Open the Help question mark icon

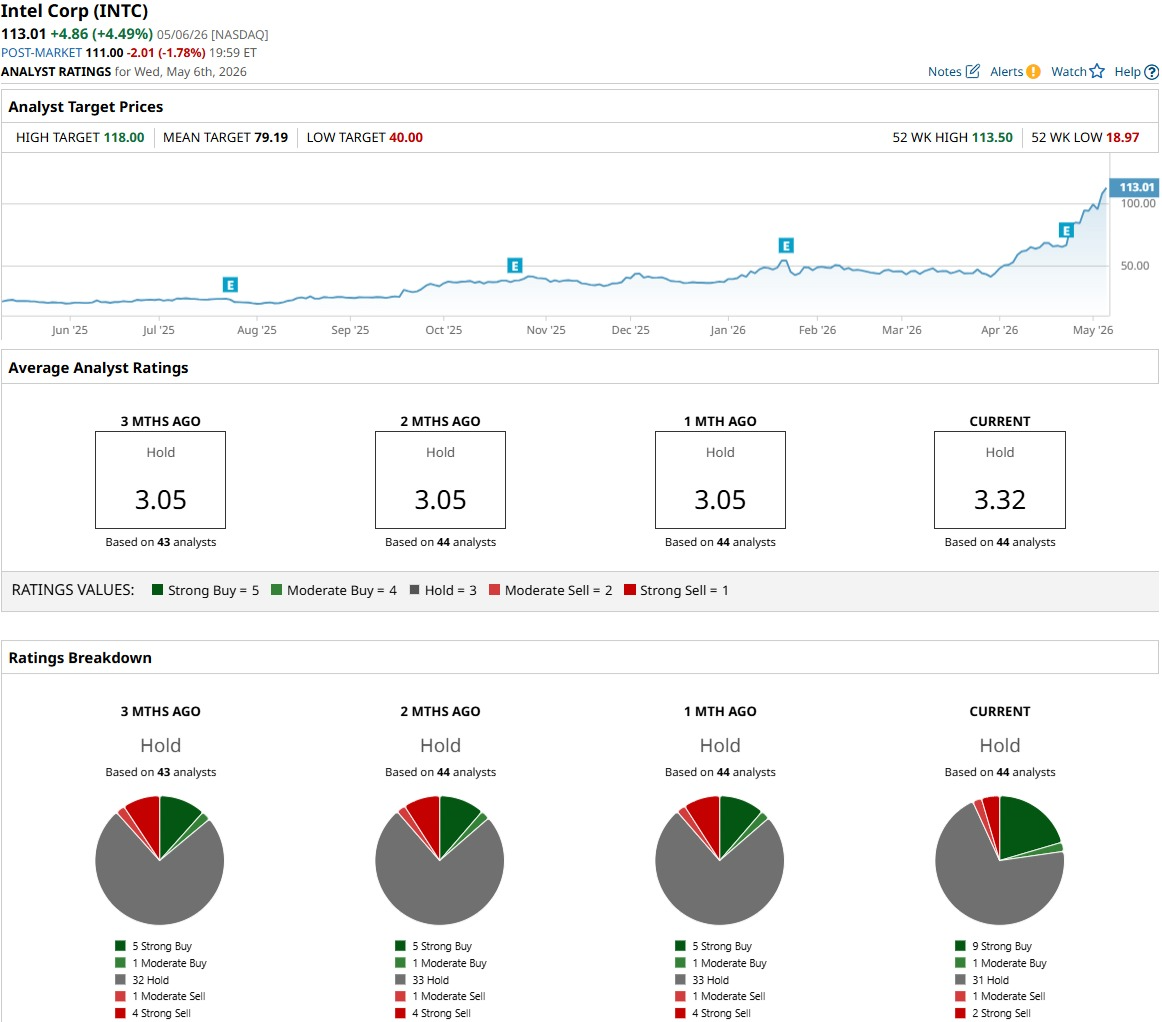1151,72
